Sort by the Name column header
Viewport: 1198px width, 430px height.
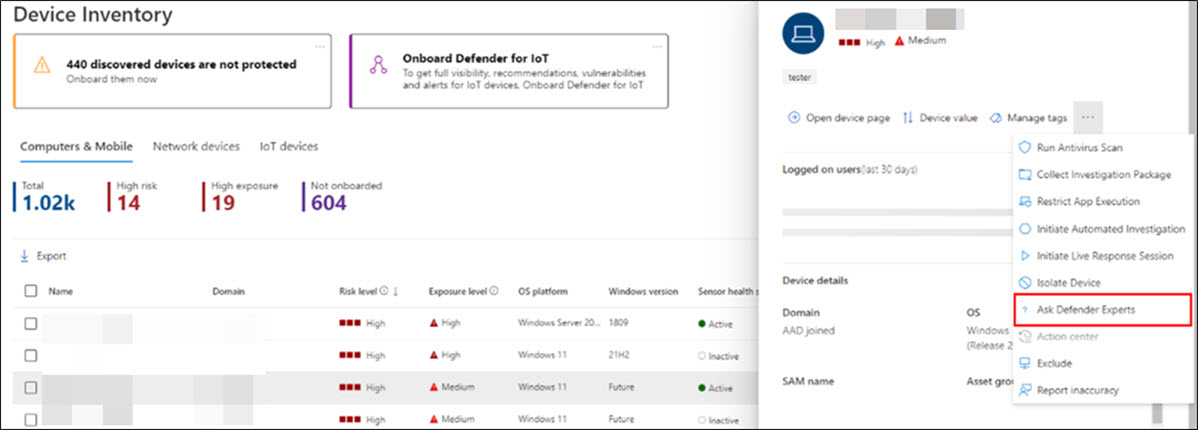(61, 291)
